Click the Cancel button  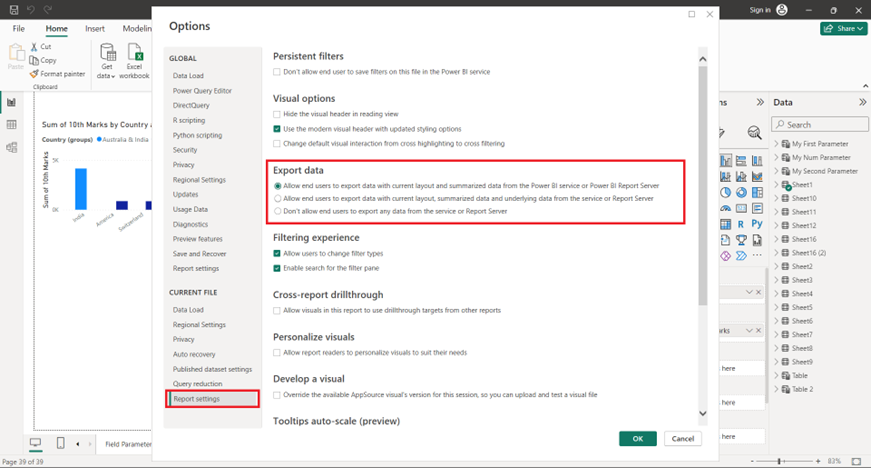[x=682, y=438]
